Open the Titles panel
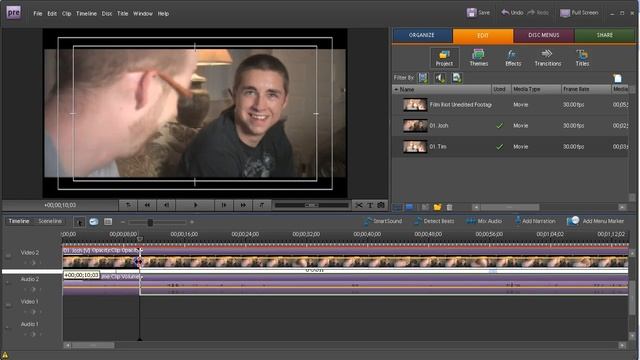Screen dimensions: 640x360 point(582,58)
